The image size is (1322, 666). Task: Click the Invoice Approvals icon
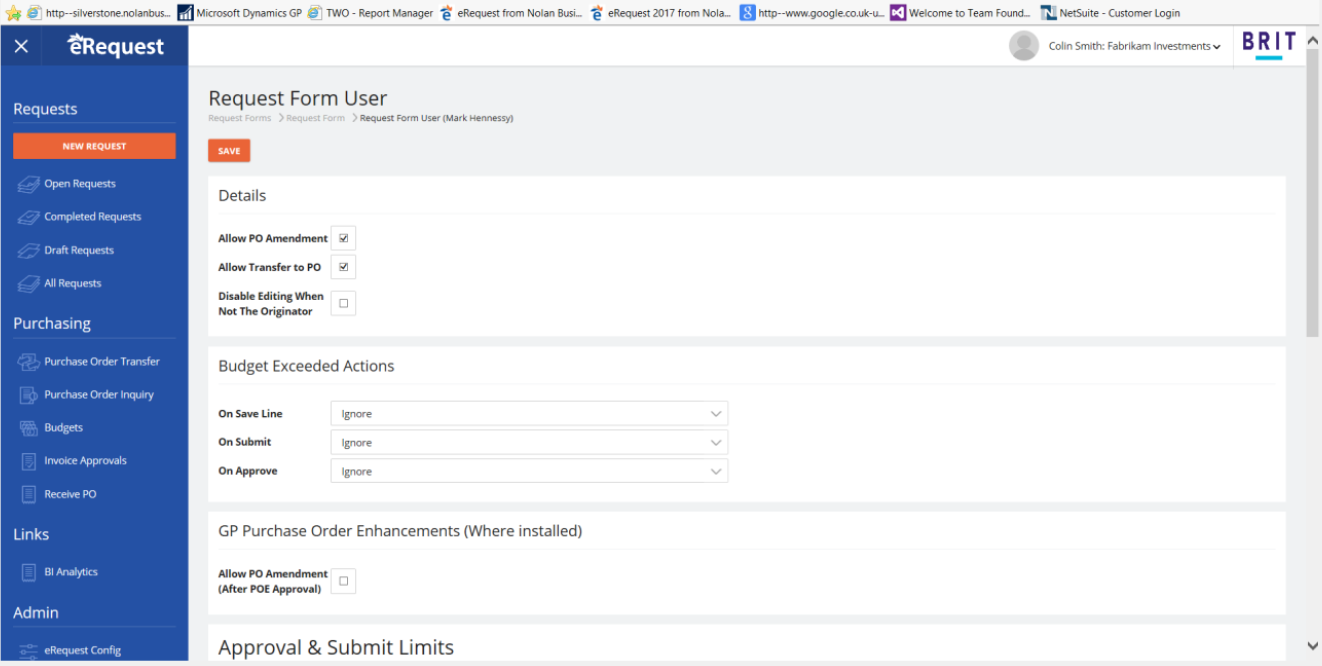tap(28, 461)
